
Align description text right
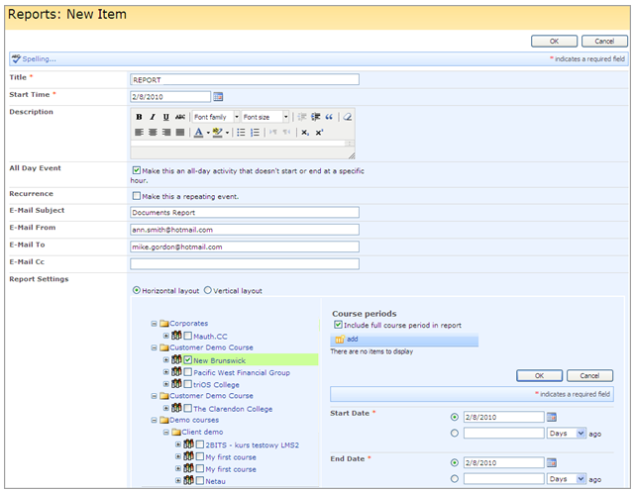click(166, 132)
